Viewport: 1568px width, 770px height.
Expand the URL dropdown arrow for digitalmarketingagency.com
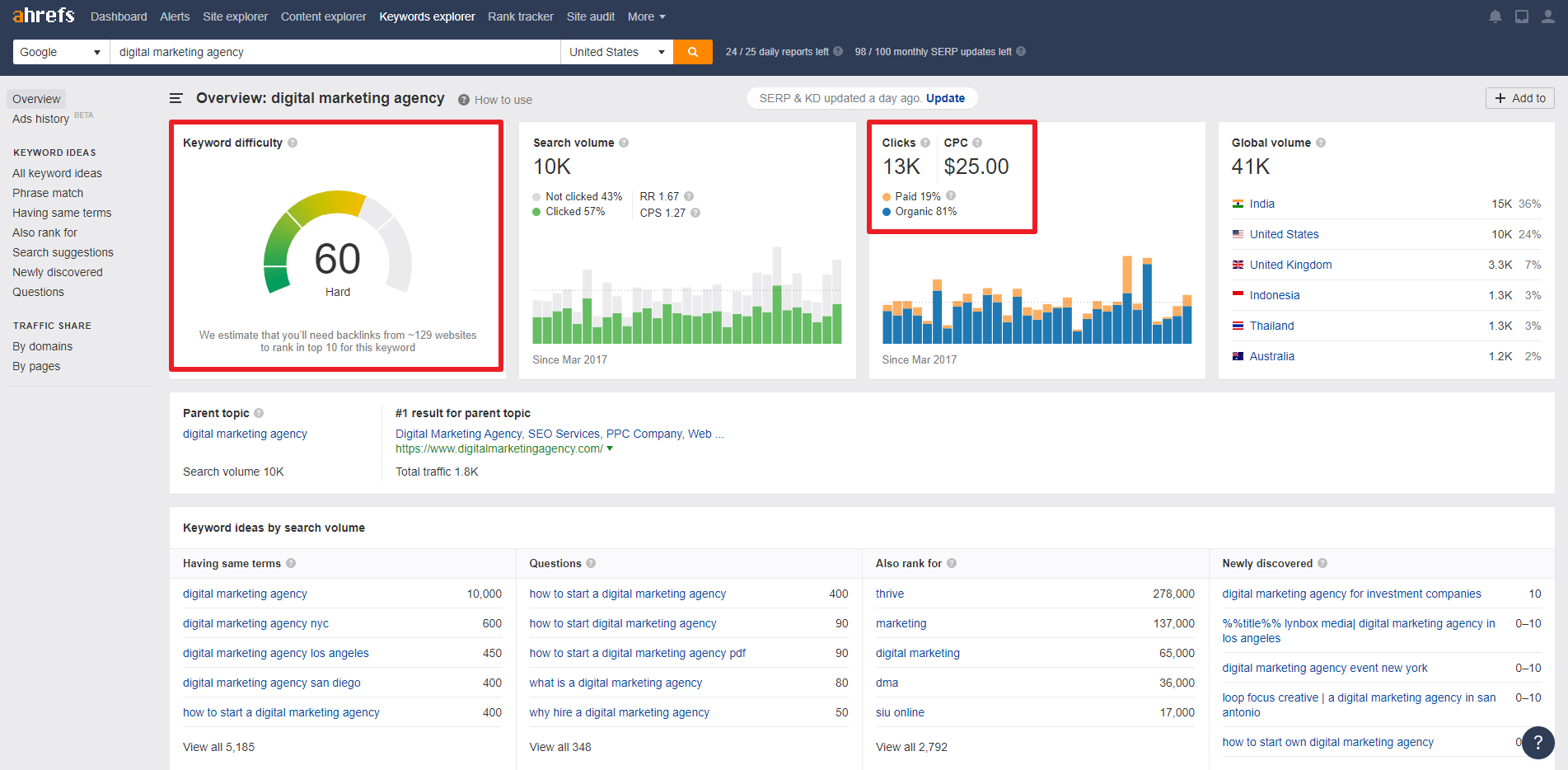[610, 448]
